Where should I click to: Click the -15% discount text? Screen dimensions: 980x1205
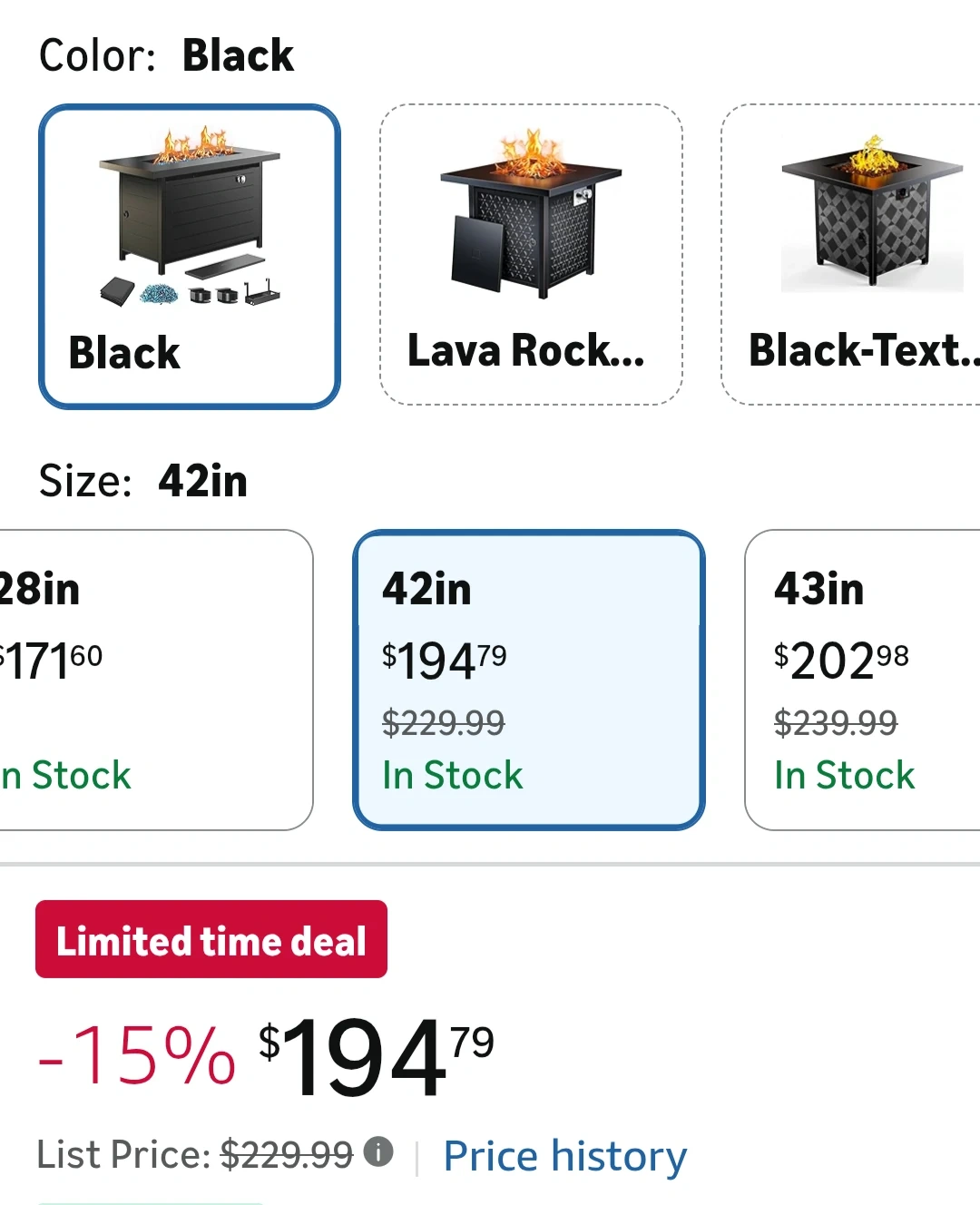pyautogui.click(x=138, y=1055)
